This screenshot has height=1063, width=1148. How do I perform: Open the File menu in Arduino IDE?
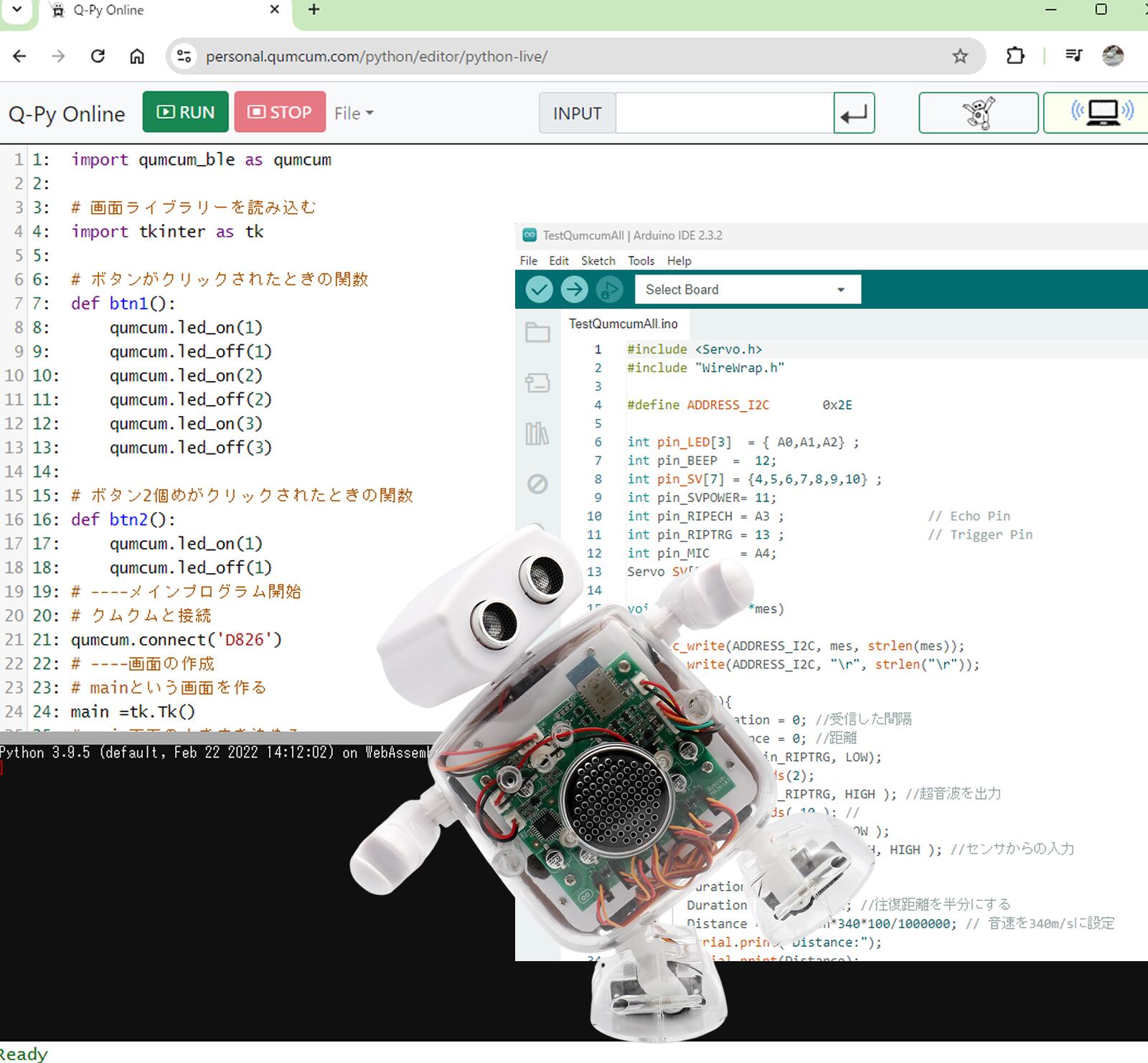click(529, 261)
